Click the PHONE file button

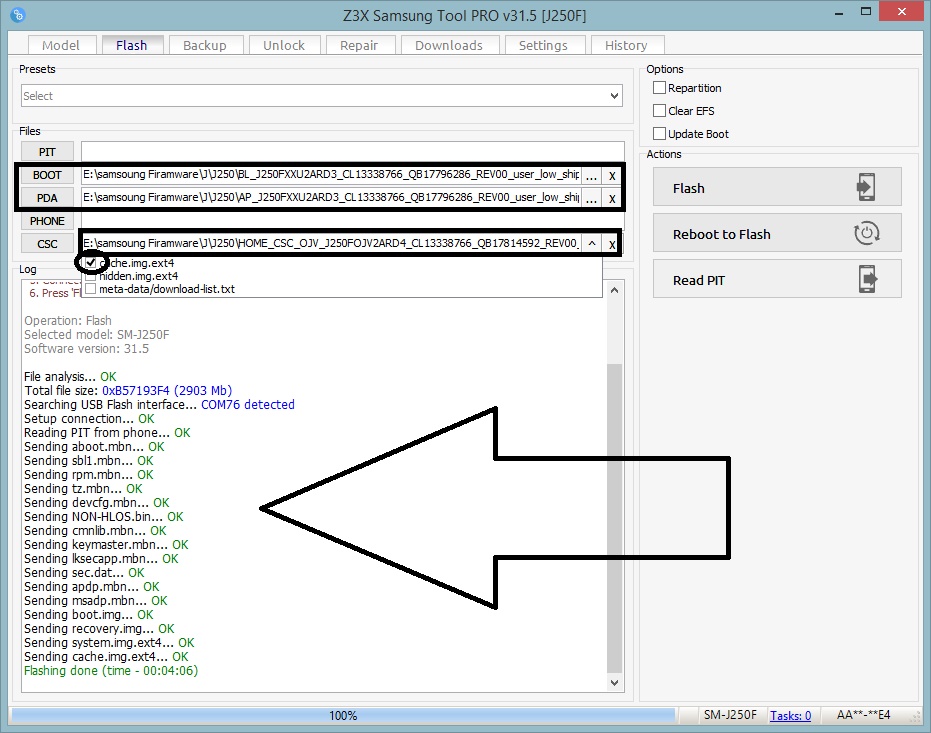click(x=48, y=221)
